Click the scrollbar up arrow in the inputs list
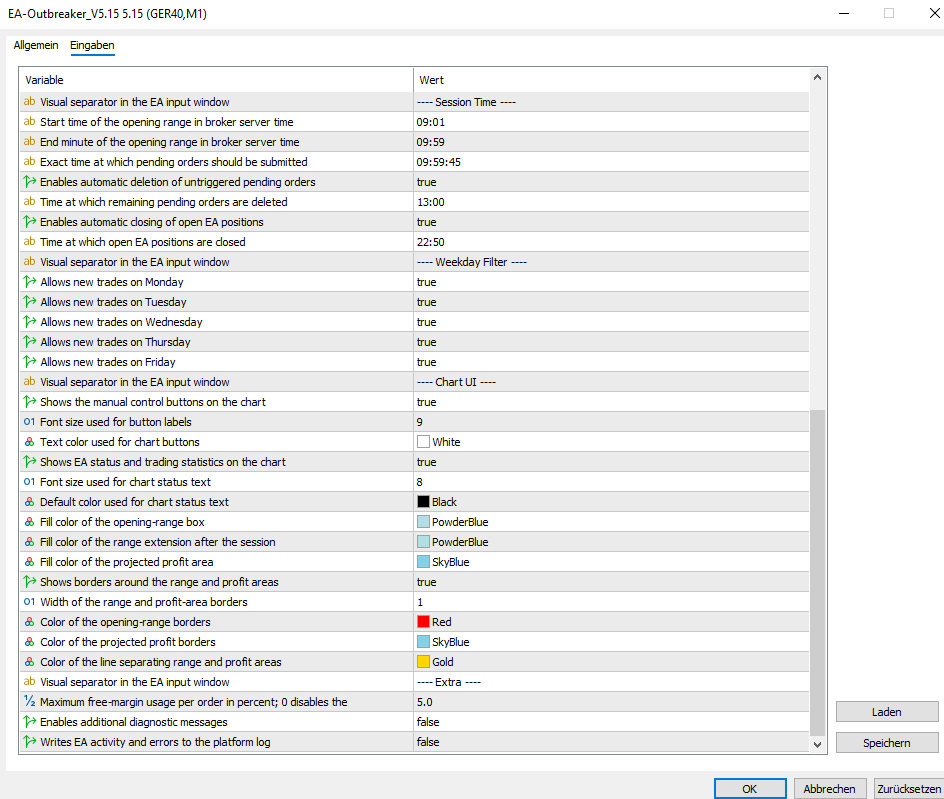Screen dimensions: 944x799 (x=817, y=77)
